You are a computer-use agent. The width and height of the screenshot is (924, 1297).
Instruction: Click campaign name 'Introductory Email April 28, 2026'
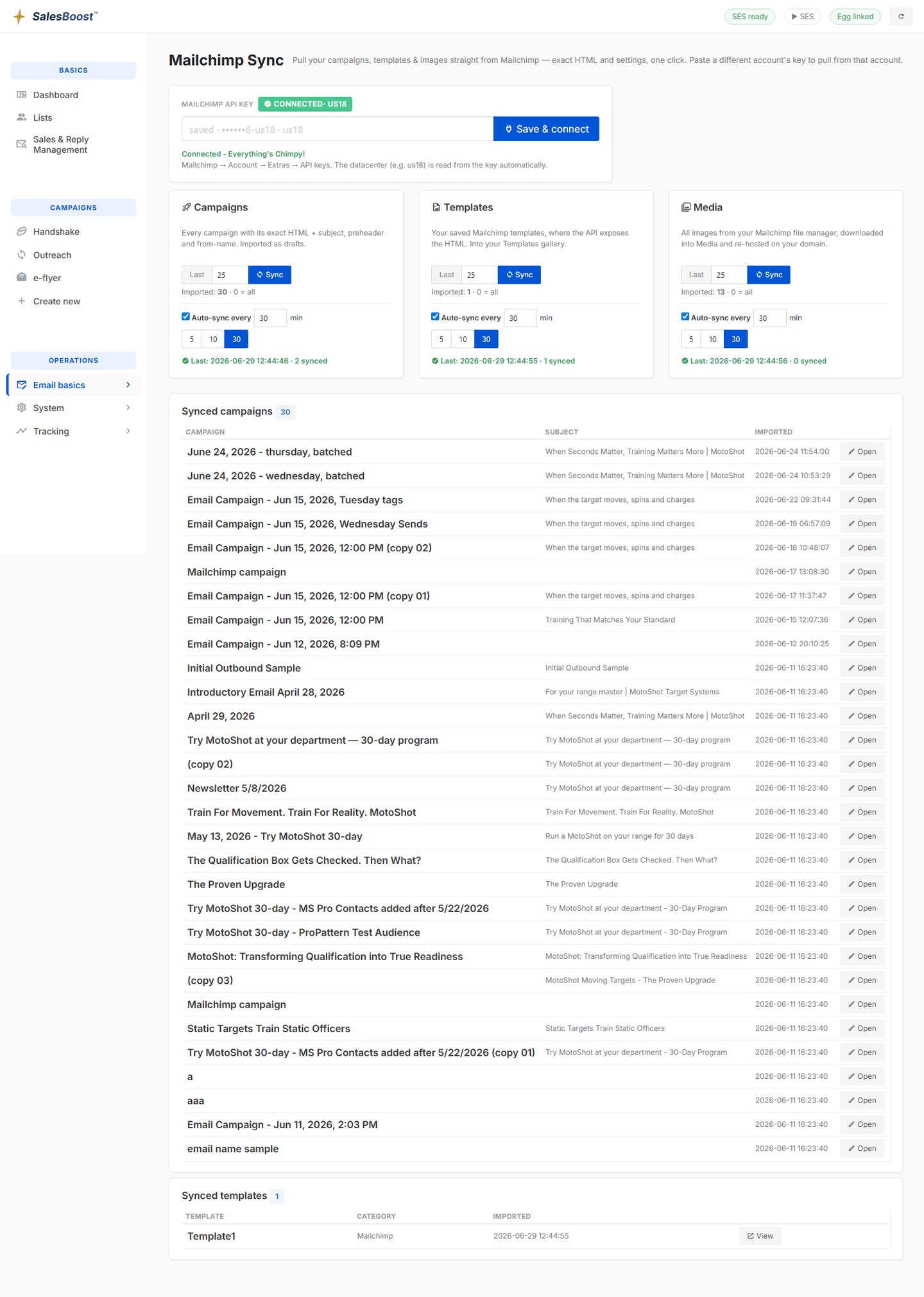(x=266, y=692)
